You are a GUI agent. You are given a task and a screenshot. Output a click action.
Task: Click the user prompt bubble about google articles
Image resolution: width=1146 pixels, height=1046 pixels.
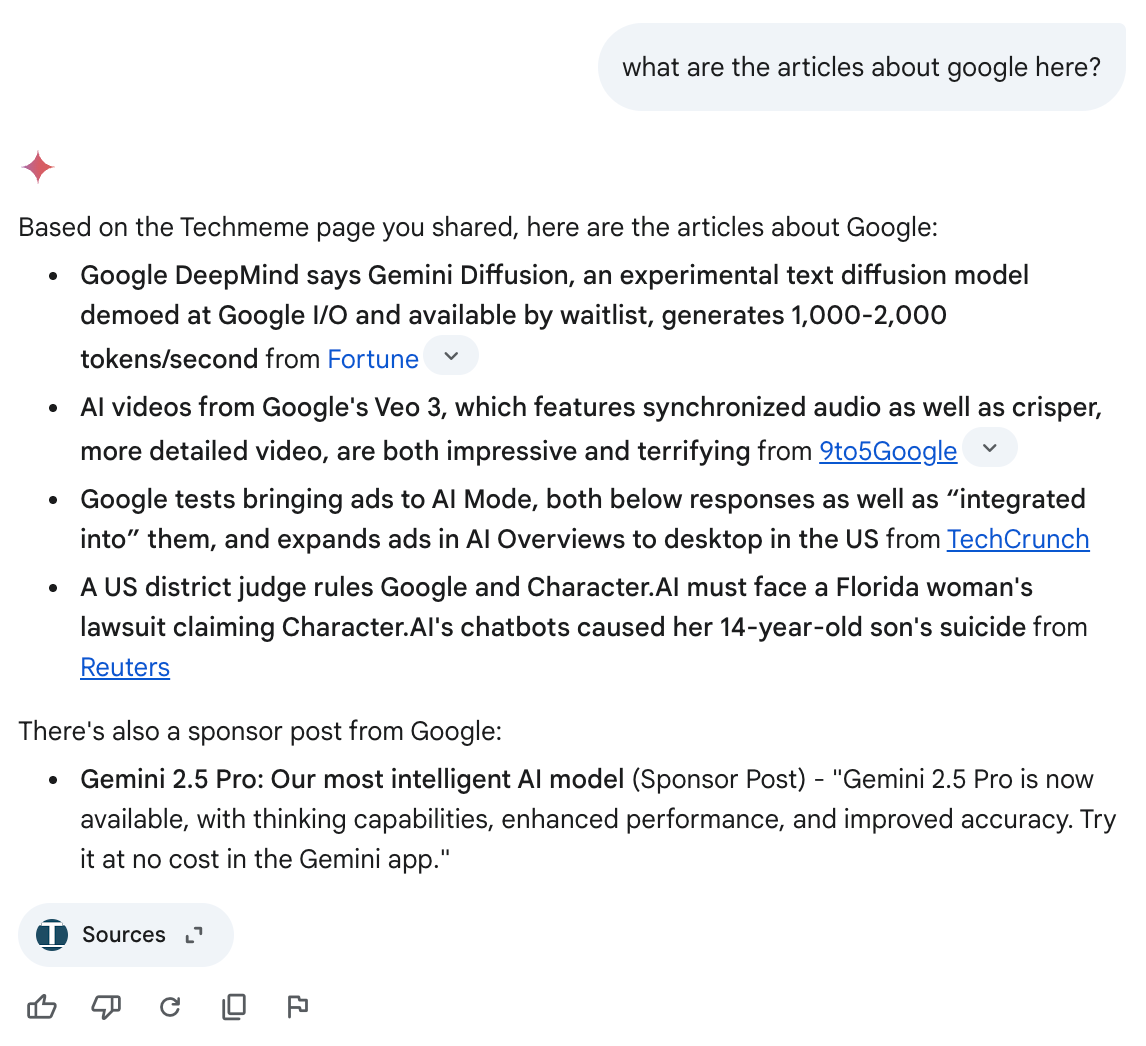click(x=862, y=67)
